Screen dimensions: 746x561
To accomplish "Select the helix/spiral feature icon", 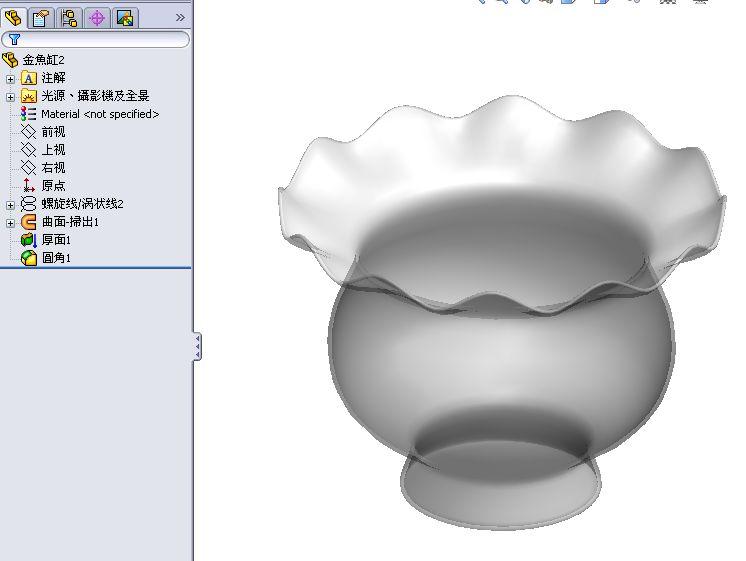I will tap(29, 204).
